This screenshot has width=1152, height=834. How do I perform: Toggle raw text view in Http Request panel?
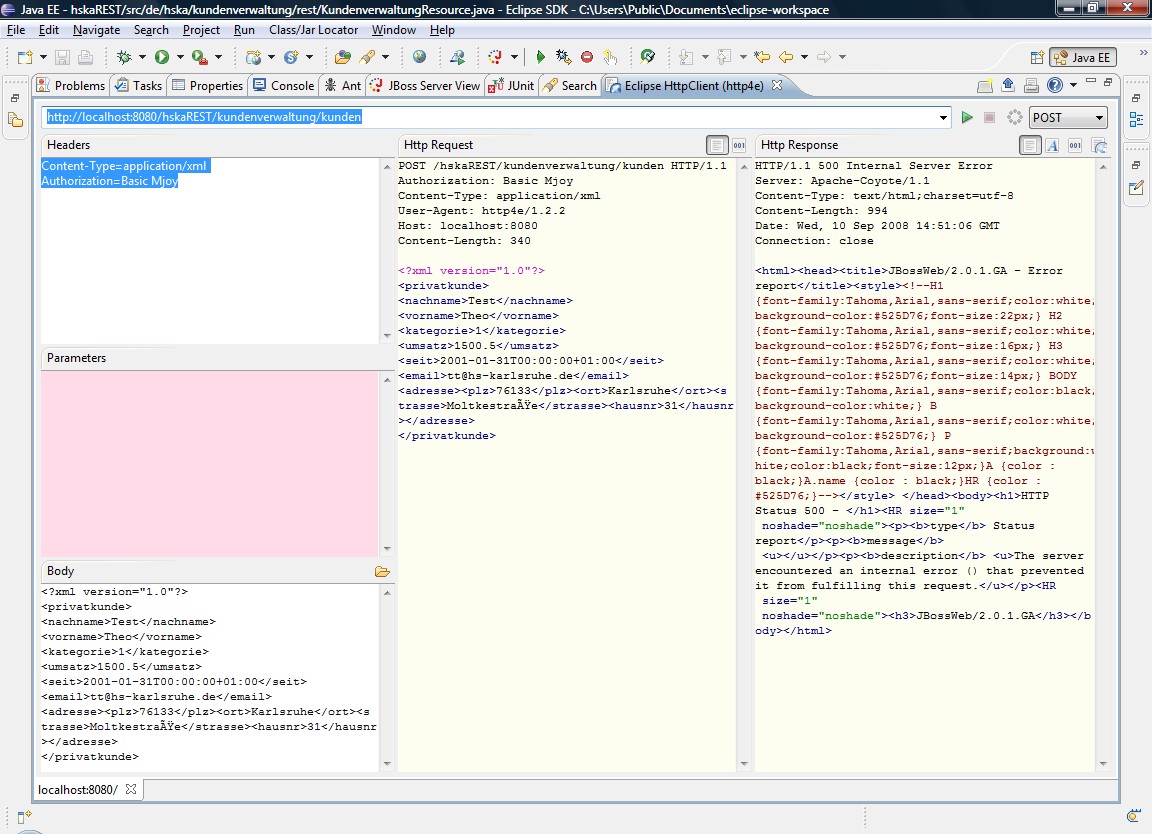[x=716, y=146]
